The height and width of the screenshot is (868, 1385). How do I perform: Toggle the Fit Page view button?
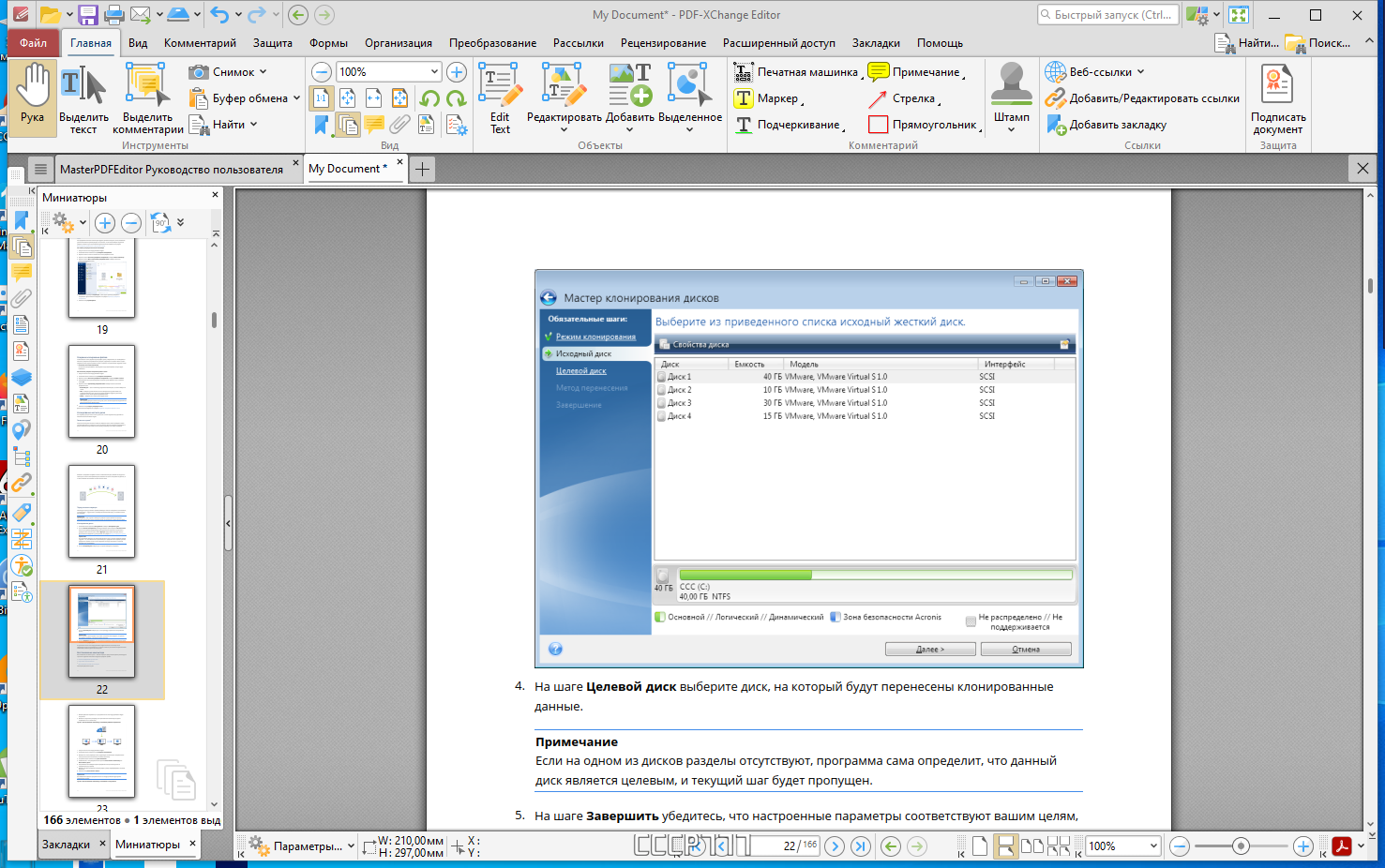tap(347, 98)
